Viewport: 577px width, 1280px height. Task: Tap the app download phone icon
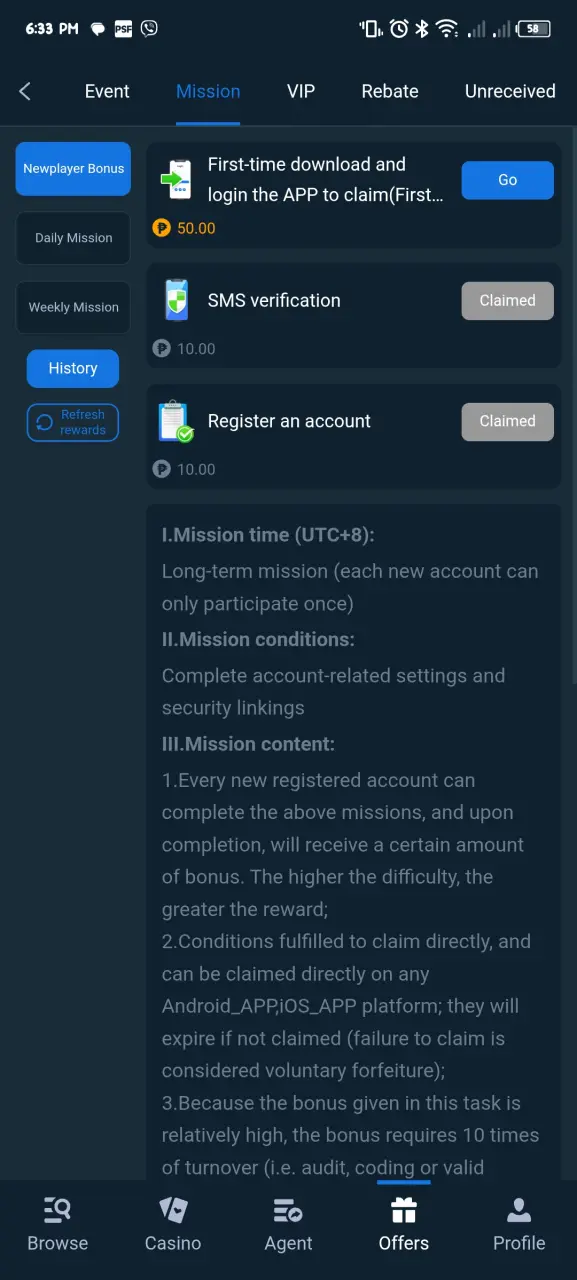[176, 180]
